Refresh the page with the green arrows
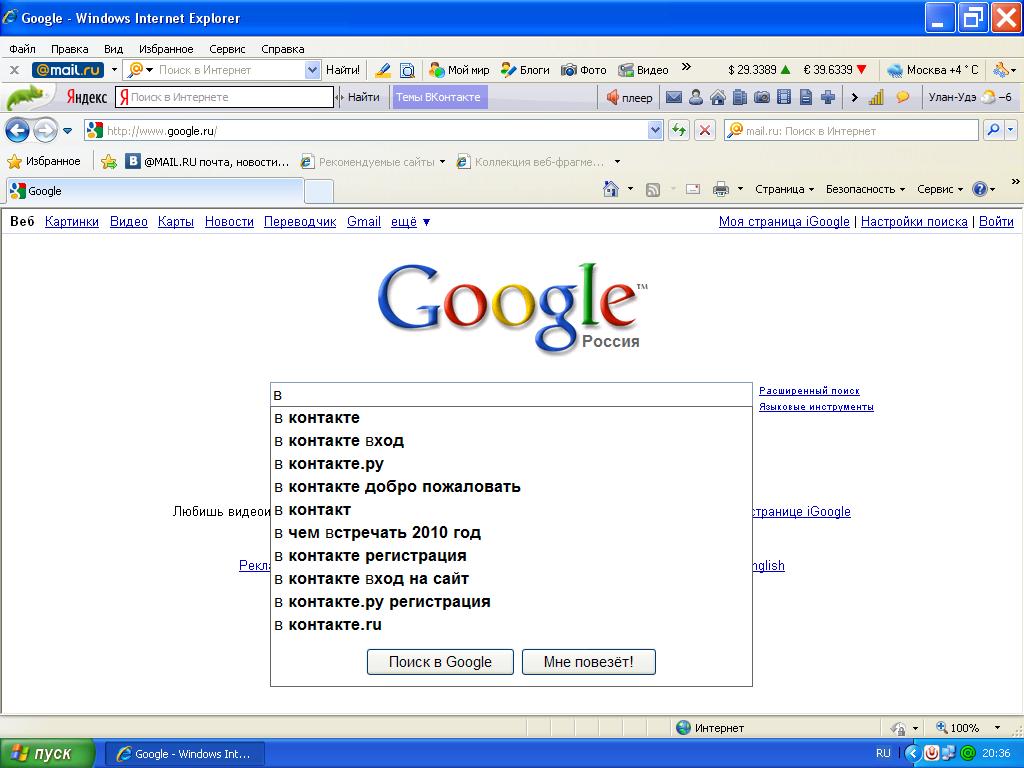Screen dimensions: 1024x768 tap(679, 131)
